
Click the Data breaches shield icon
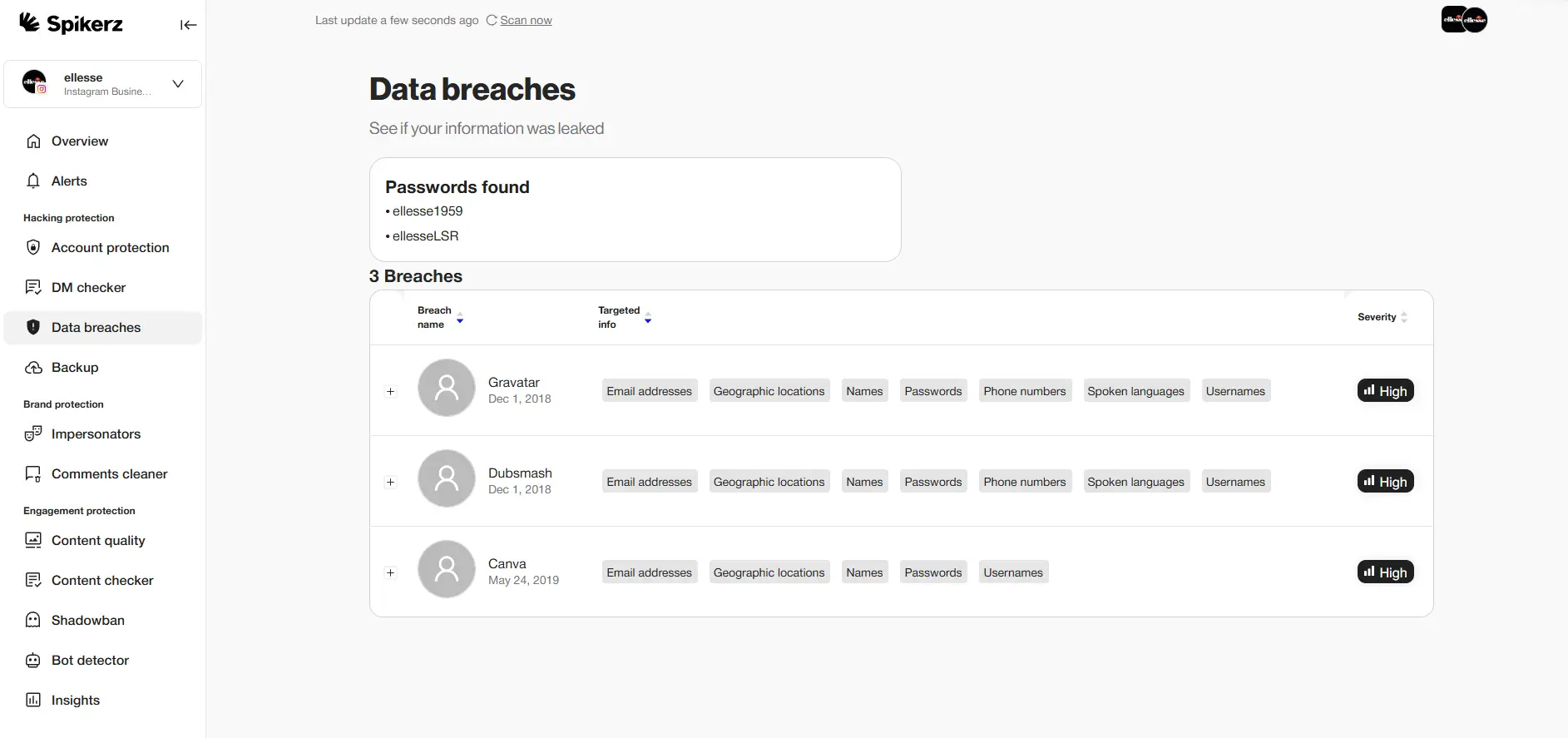33,328
